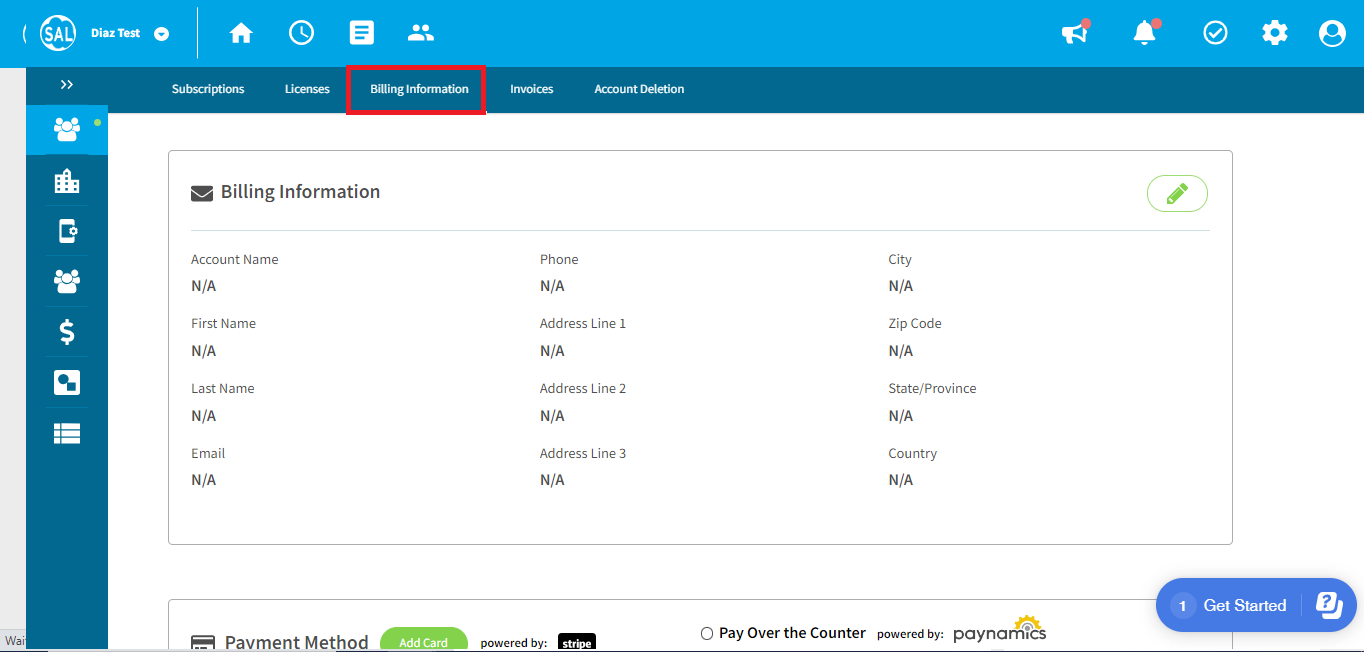
Task: Click the Phone label
Action: (x=559, y=259)
